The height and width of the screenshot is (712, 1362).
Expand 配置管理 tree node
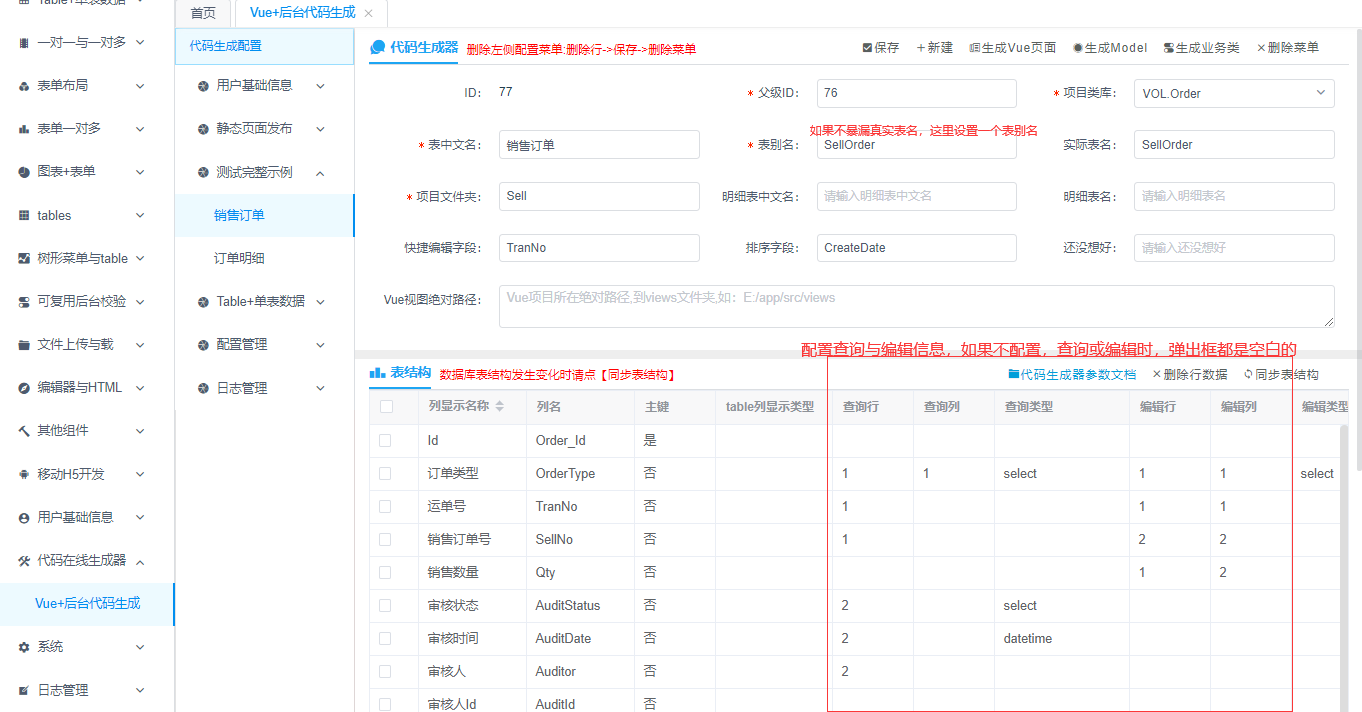pos(320,345)
